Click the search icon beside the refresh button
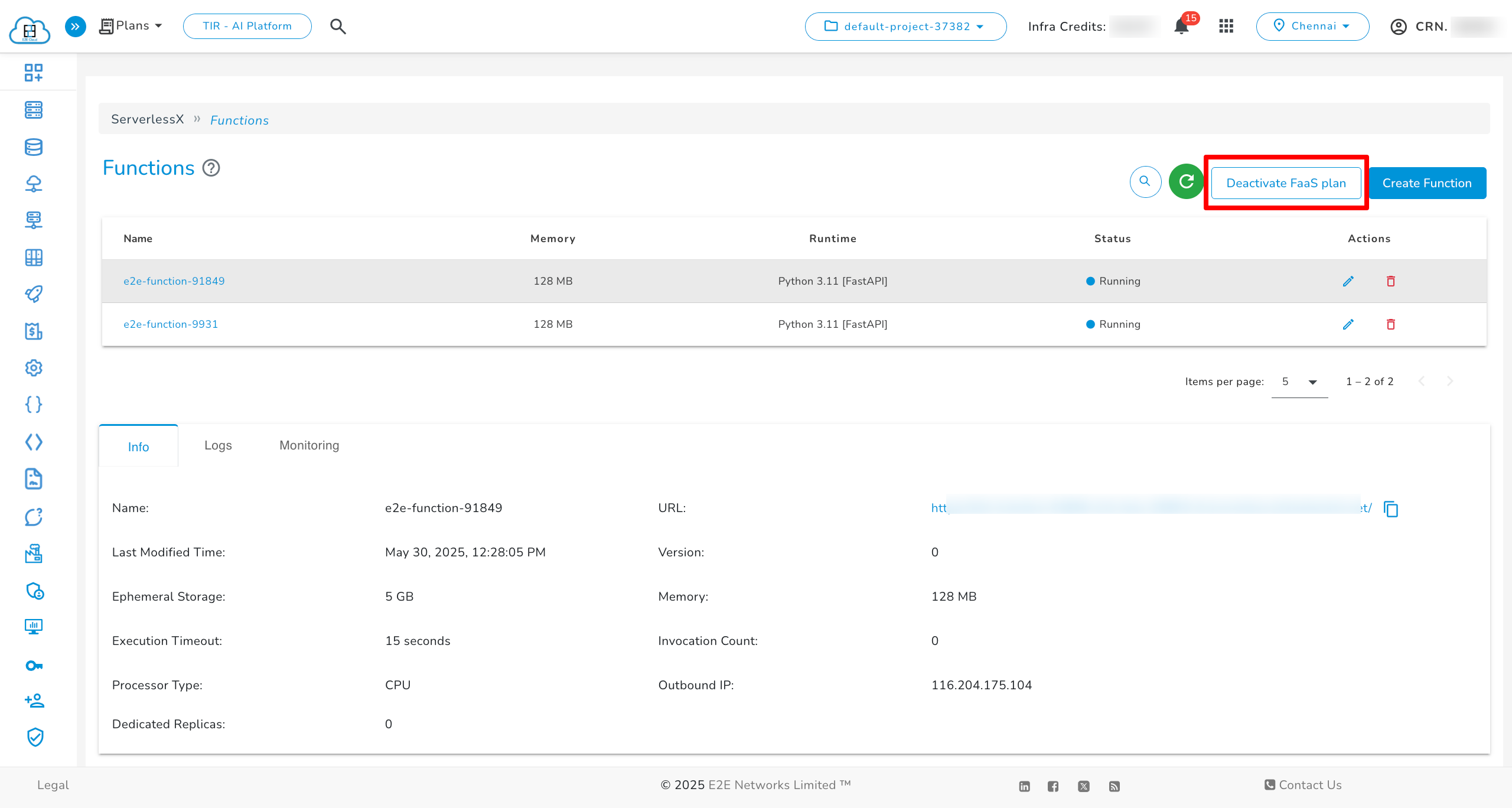Screen dimensions: 1512x808 coord(1145,183)
